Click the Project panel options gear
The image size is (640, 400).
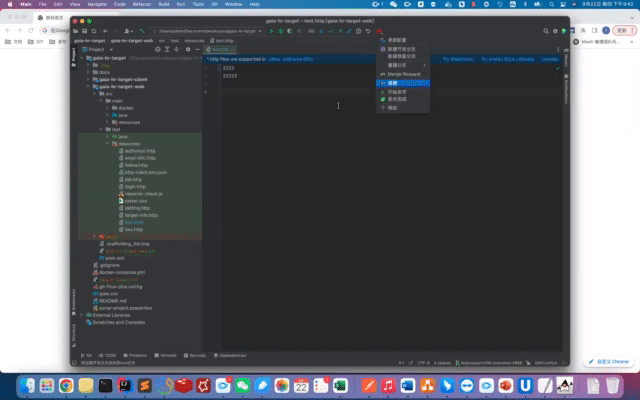coord(188,49)
